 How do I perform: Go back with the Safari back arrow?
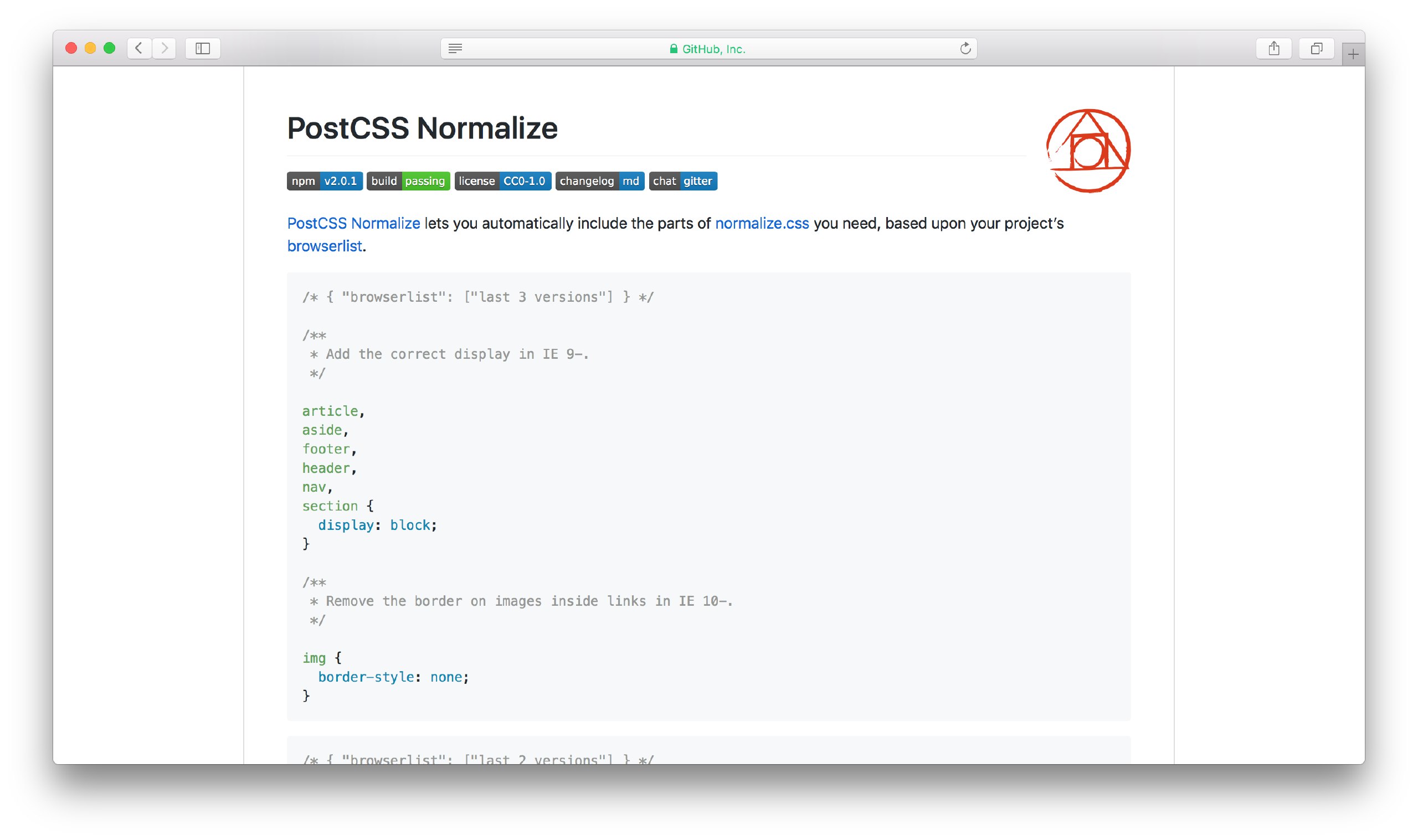(x=138, y=48)
